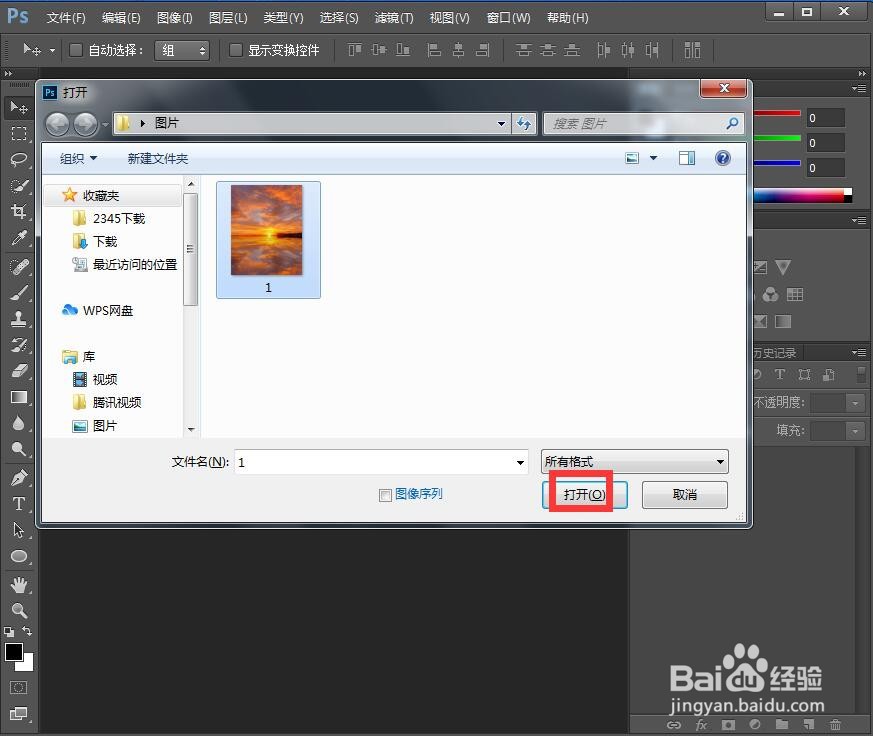Open the 不透明度 dropdown arrow
This screenshot has width=873, height=736.
(855, 403)
